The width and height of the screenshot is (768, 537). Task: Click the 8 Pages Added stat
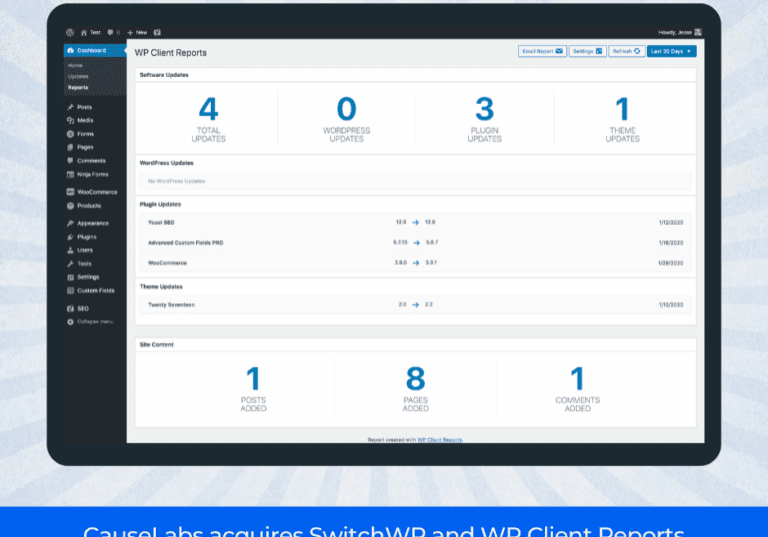415,389
